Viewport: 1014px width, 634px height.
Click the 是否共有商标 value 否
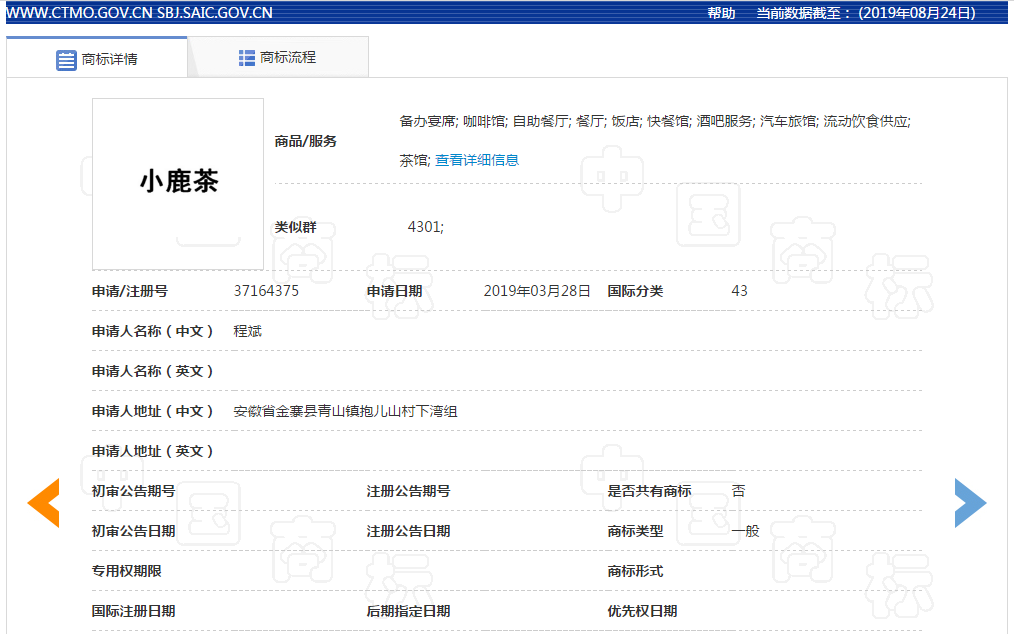coord(738,491)
